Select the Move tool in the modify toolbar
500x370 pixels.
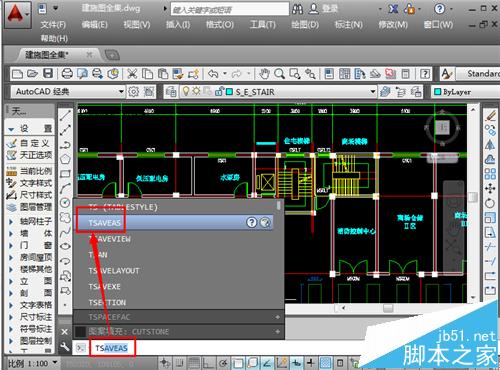coord(490,189)
